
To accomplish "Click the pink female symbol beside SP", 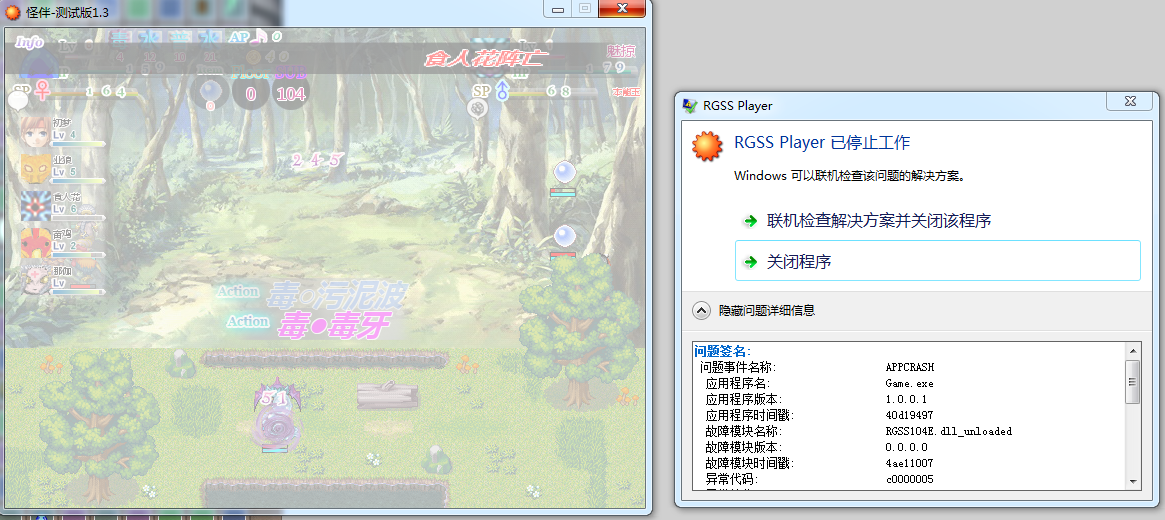I will tap(42, 91).
